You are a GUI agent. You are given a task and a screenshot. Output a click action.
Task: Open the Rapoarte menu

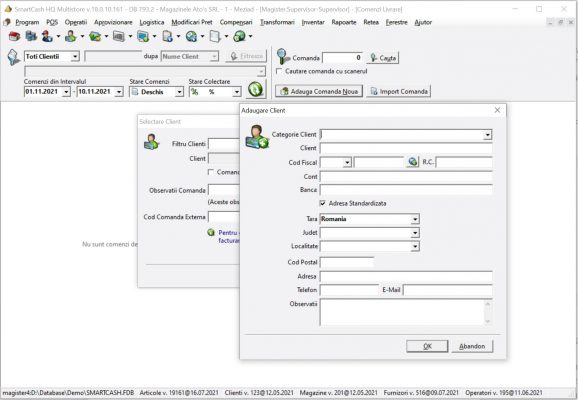click(344, 22)
